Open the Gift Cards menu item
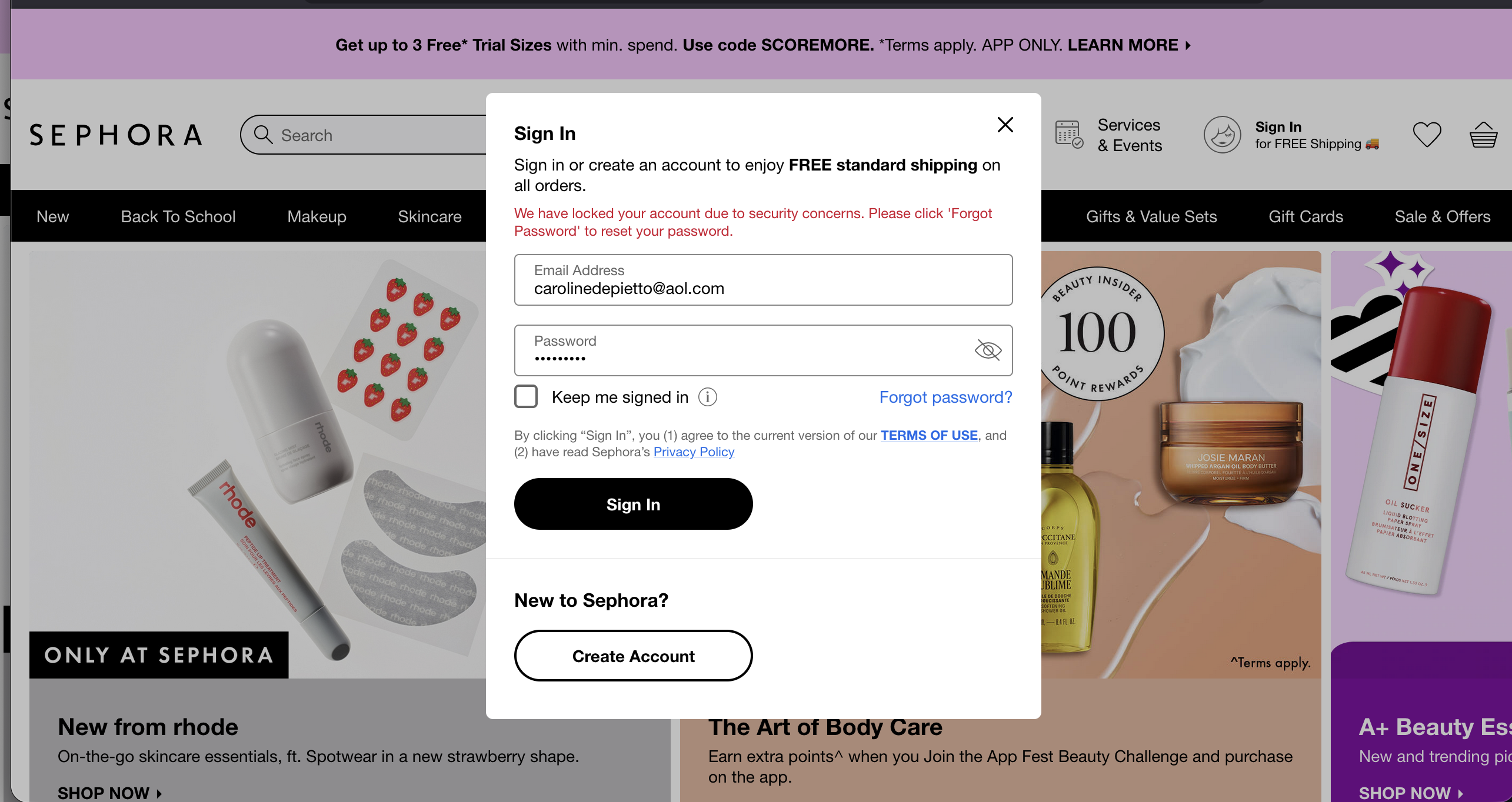The width and height of the screenshot is (1512, 802). point(1305,216)
